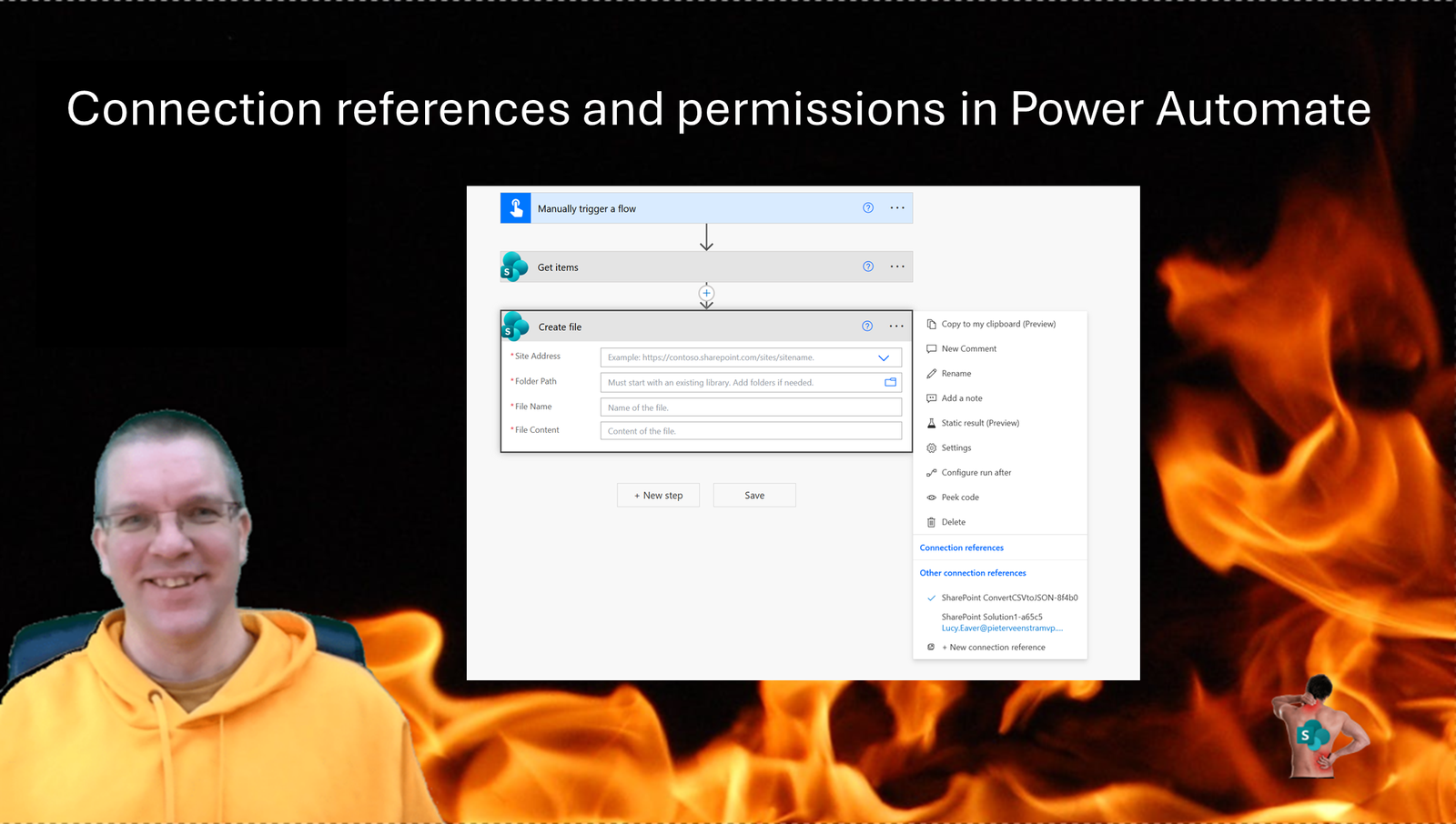Select Add a note
The width and height of the screenshot is (1456, 824).
(999, 398)
